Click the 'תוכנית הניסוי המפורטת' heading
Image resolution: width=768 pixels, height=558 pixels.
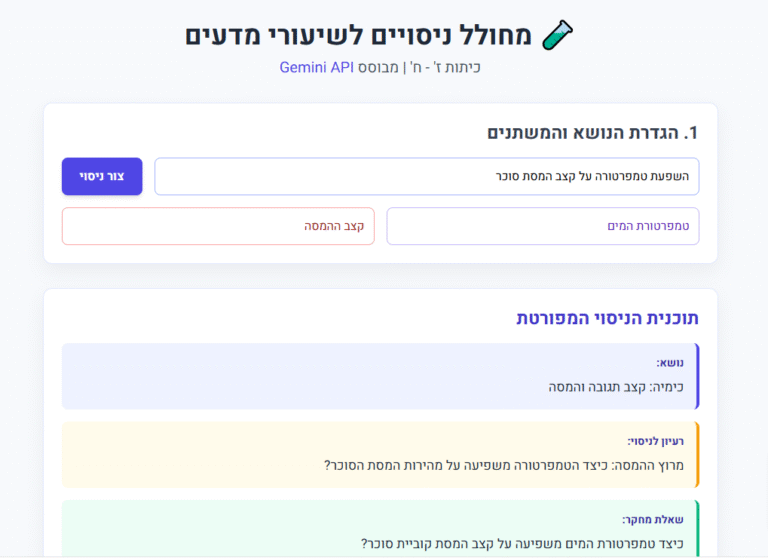607,318
